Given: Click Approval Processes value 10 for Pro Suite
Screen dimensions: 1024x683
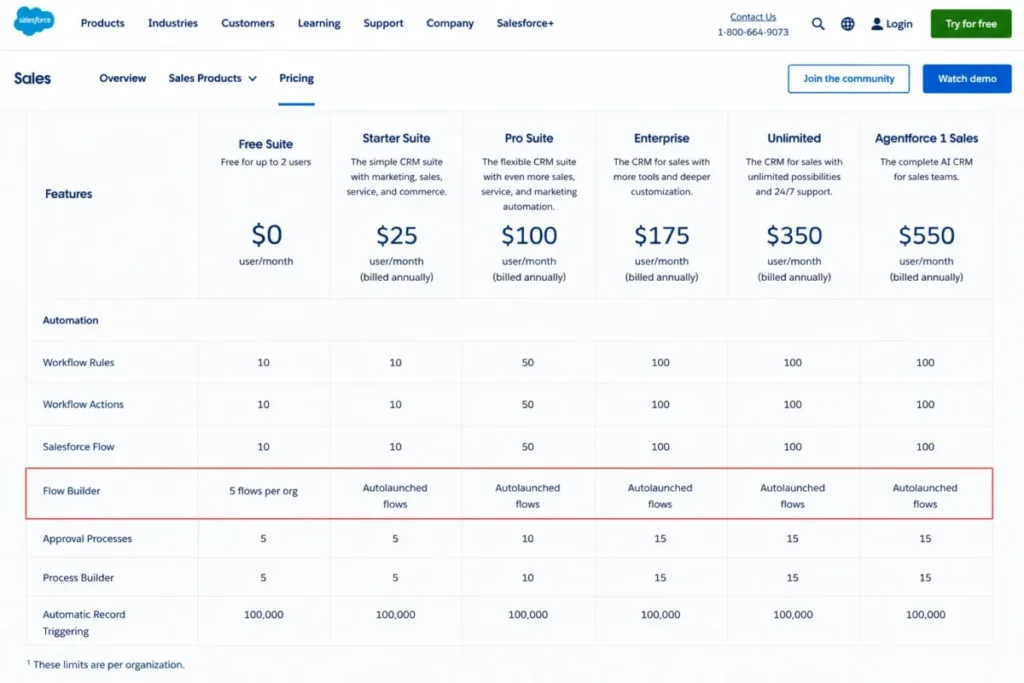Looking at the screenshot, I should (x=528, y=539).
